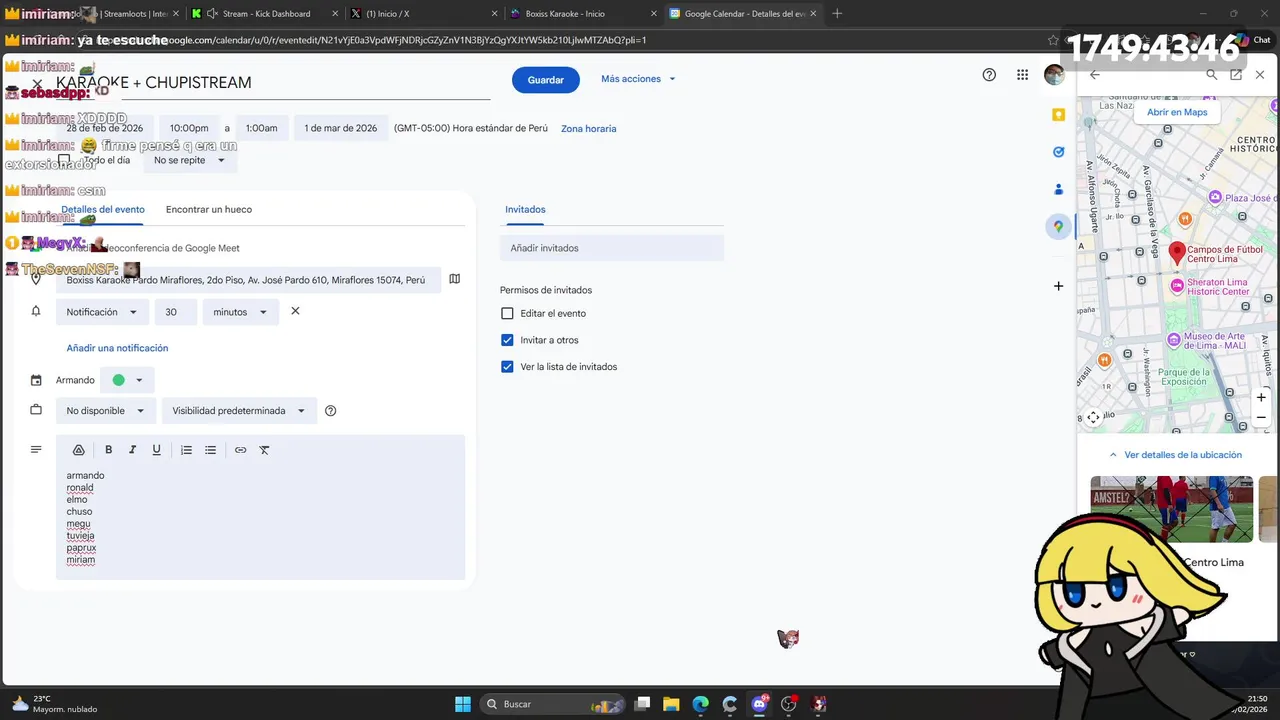This screenshot has height=720, width=1280.
Task: Open Google Calendar help menu
Action: coord(989,75)
